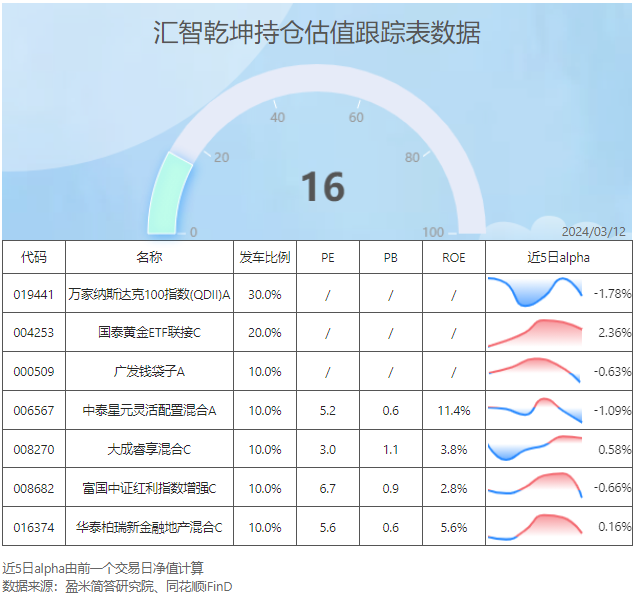Click the PE value 3.0

click(328, 449)
